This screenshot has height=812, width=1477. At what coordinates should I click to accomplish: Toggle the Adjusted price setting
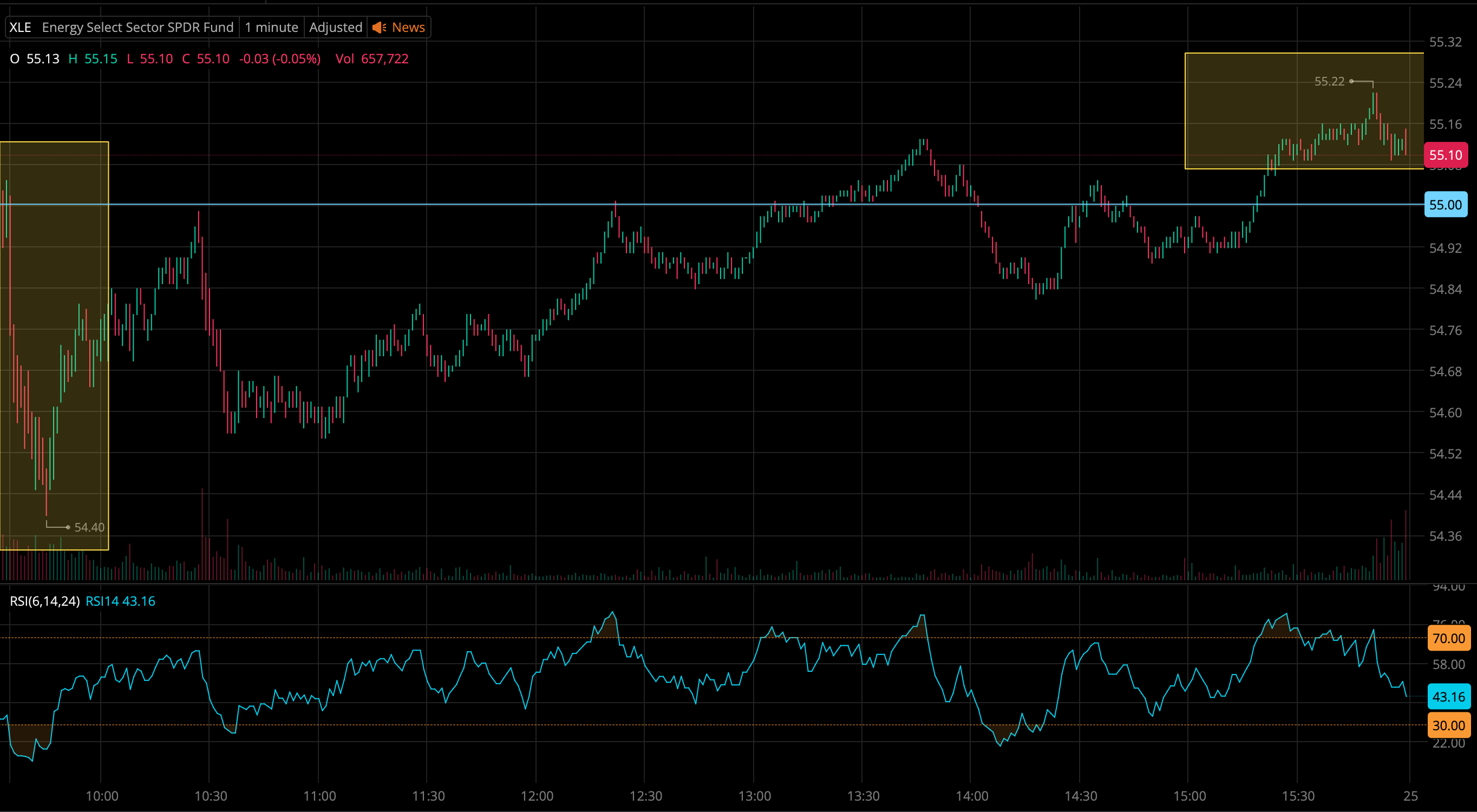tap(336, 28)
